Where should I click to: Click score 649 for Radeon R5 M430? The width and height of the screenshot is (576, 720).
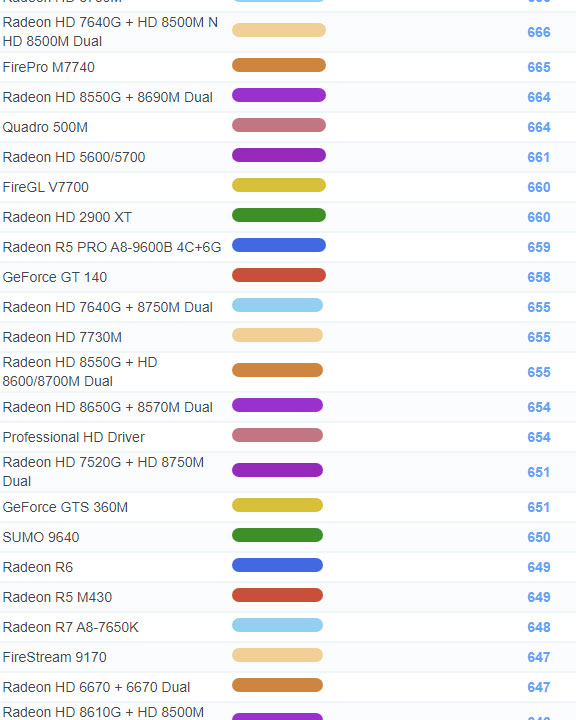539,597
